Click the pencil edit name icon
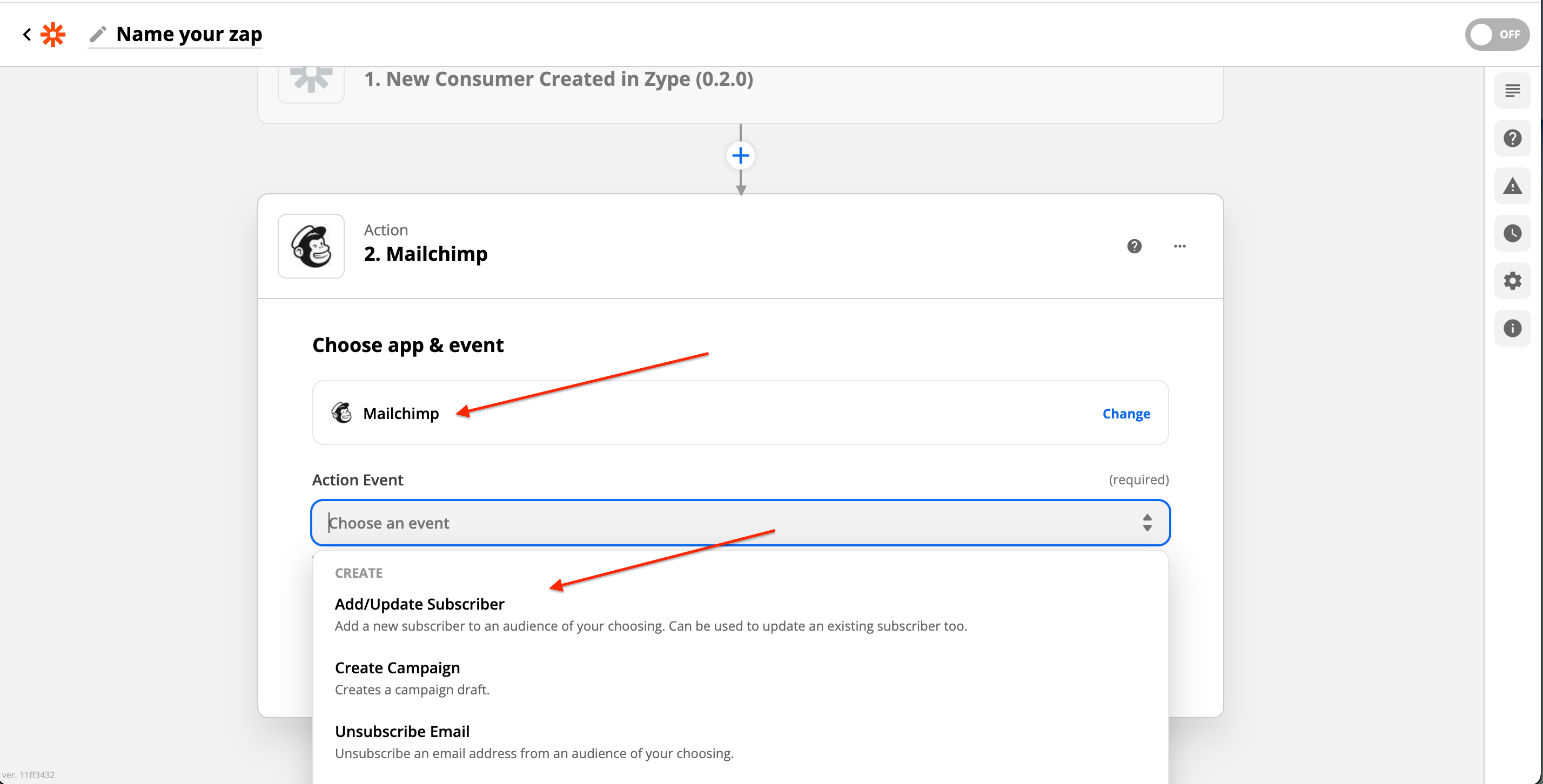This screenshot has height=784, width=1543. (98, 35)
